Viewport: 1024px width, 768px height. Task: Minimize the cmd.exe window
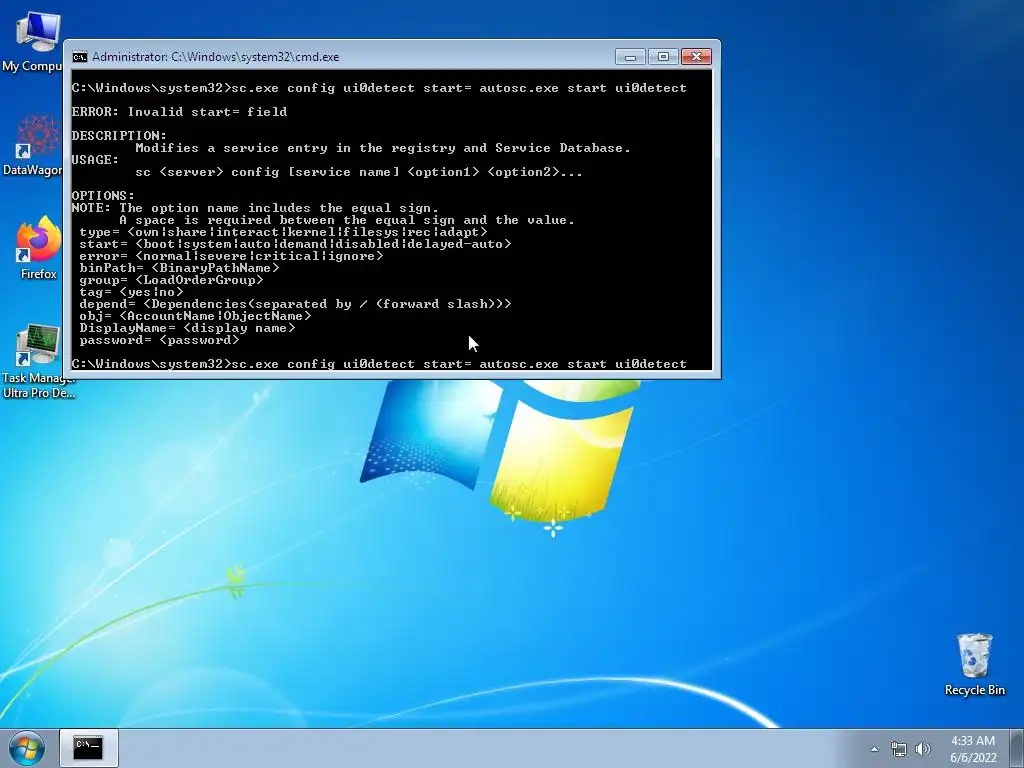tap(630, 57)
